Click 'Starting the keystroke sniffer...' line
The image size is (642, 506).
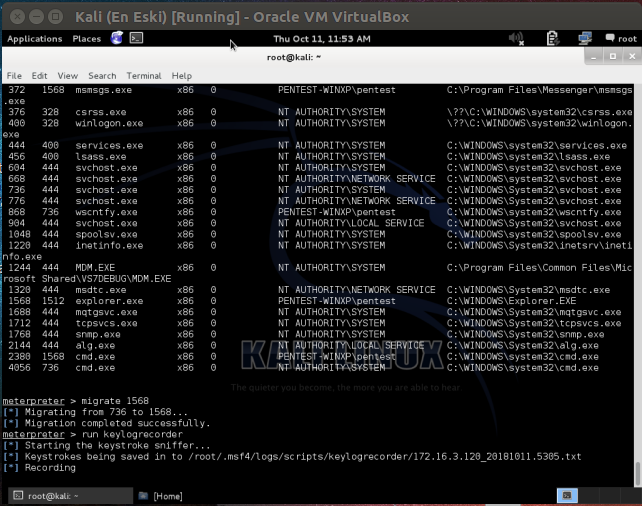click(118, 445)
